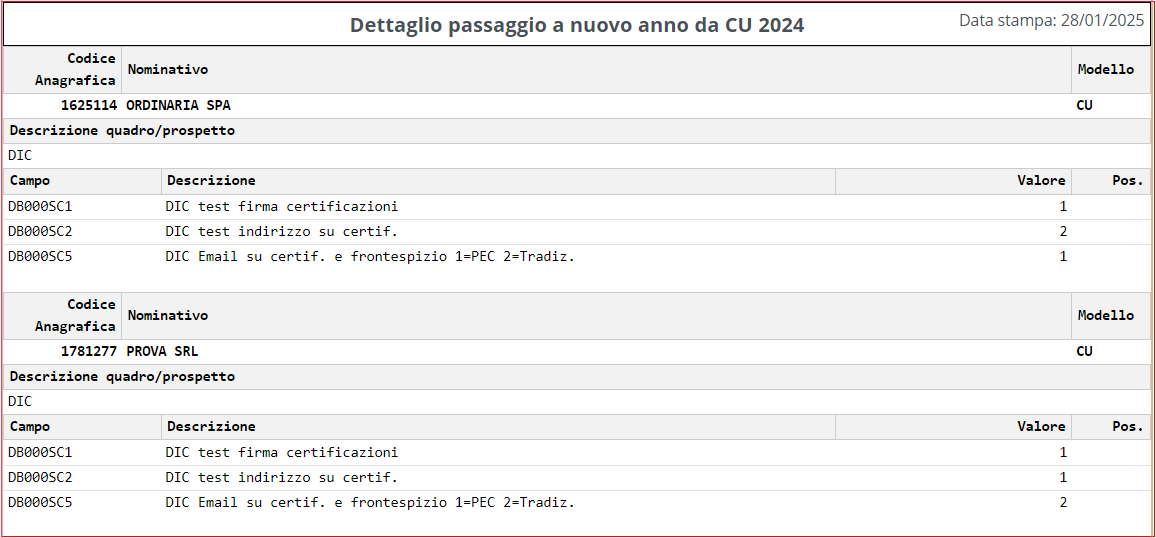Viewport: 1156px width, 538px height.
Task: Click the DB000SC2 value 2 for ORDINARIA SPA
Action: coord(1063,231)
